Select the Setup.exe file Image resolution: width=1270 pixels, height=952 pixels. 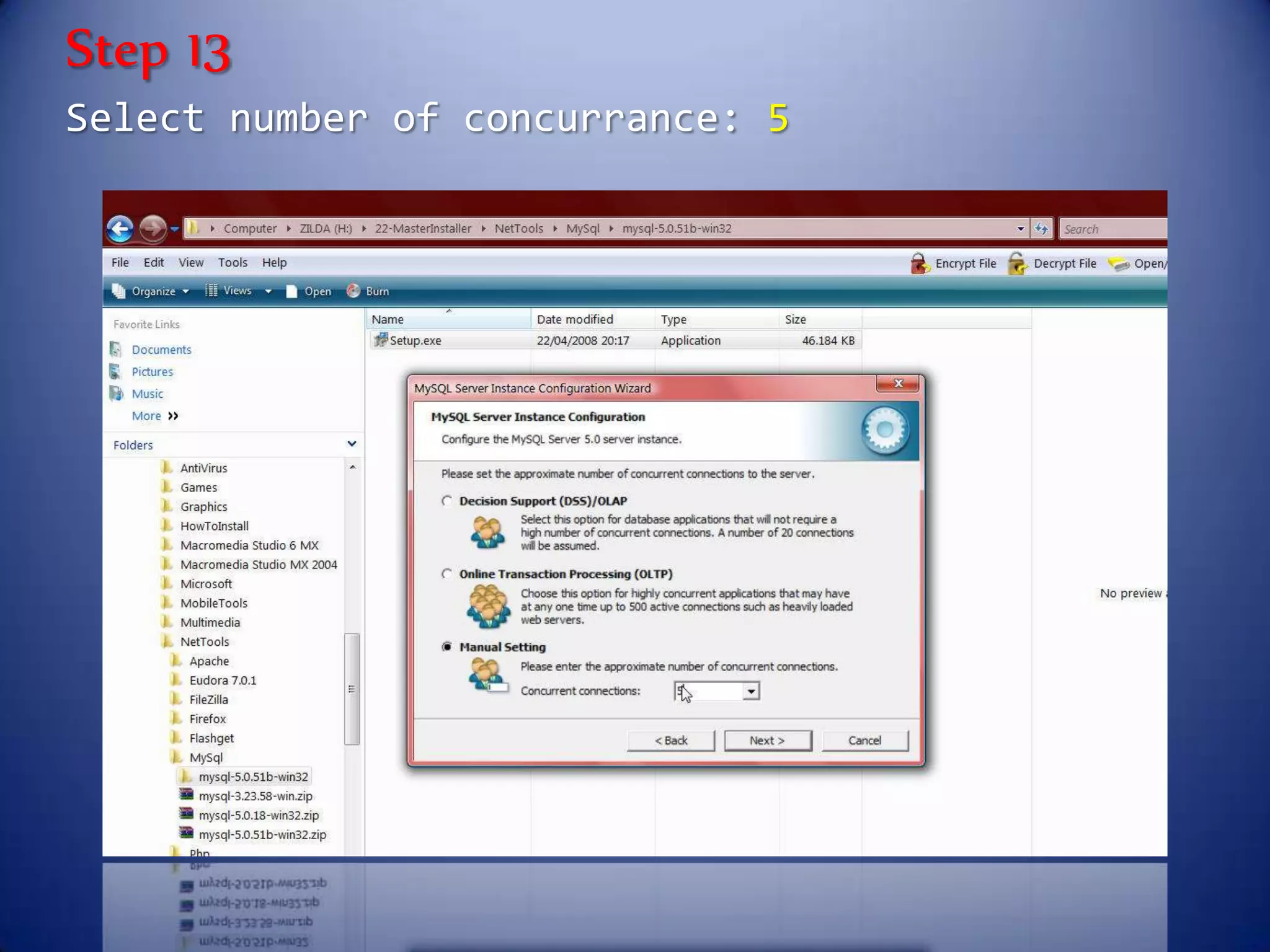point(616,341)
